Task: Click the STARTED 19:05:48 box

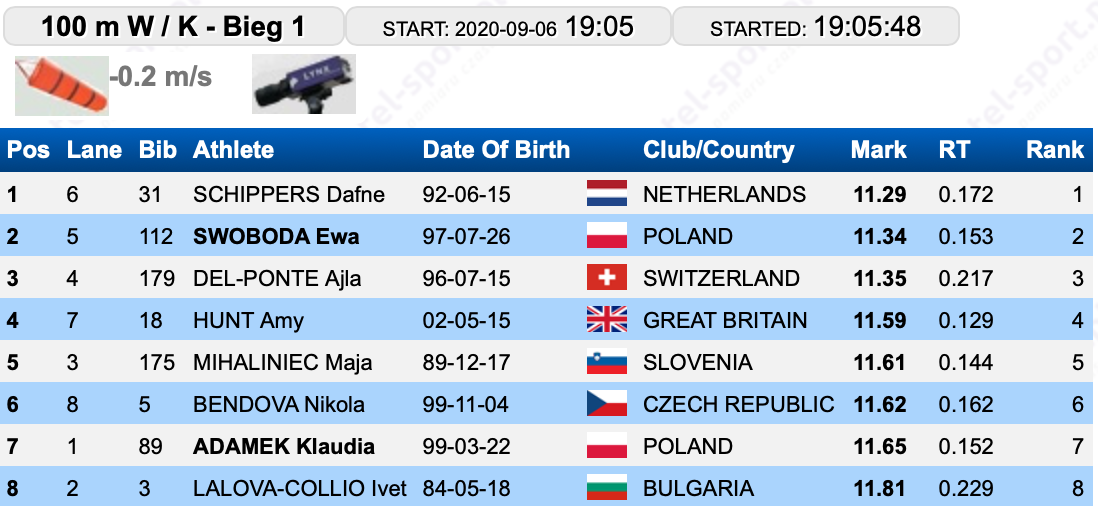Action: [x=815, y=27]
